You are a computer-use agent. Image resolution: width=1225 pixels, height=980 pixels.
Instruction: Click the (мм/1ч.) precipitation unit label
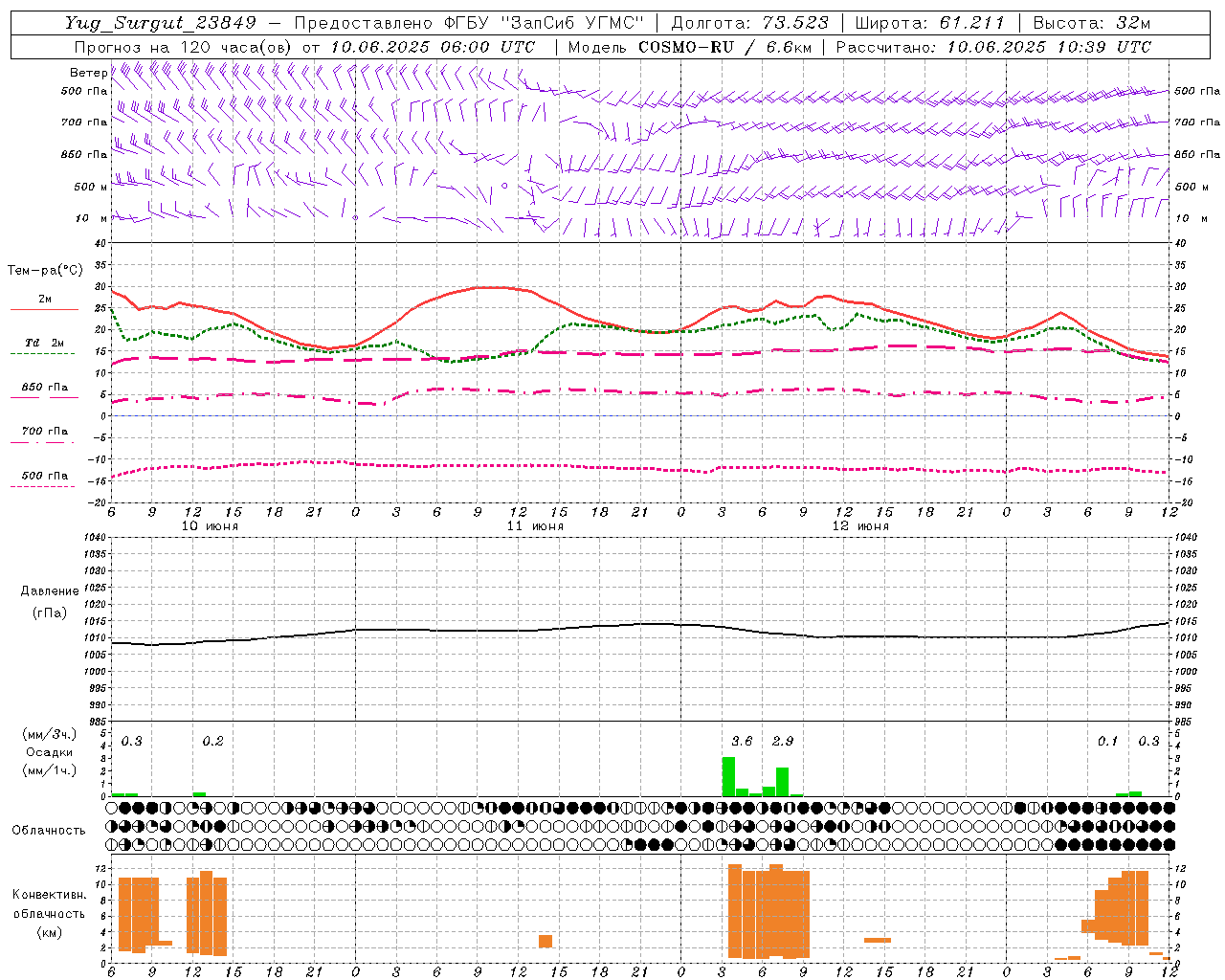point(50,769)
